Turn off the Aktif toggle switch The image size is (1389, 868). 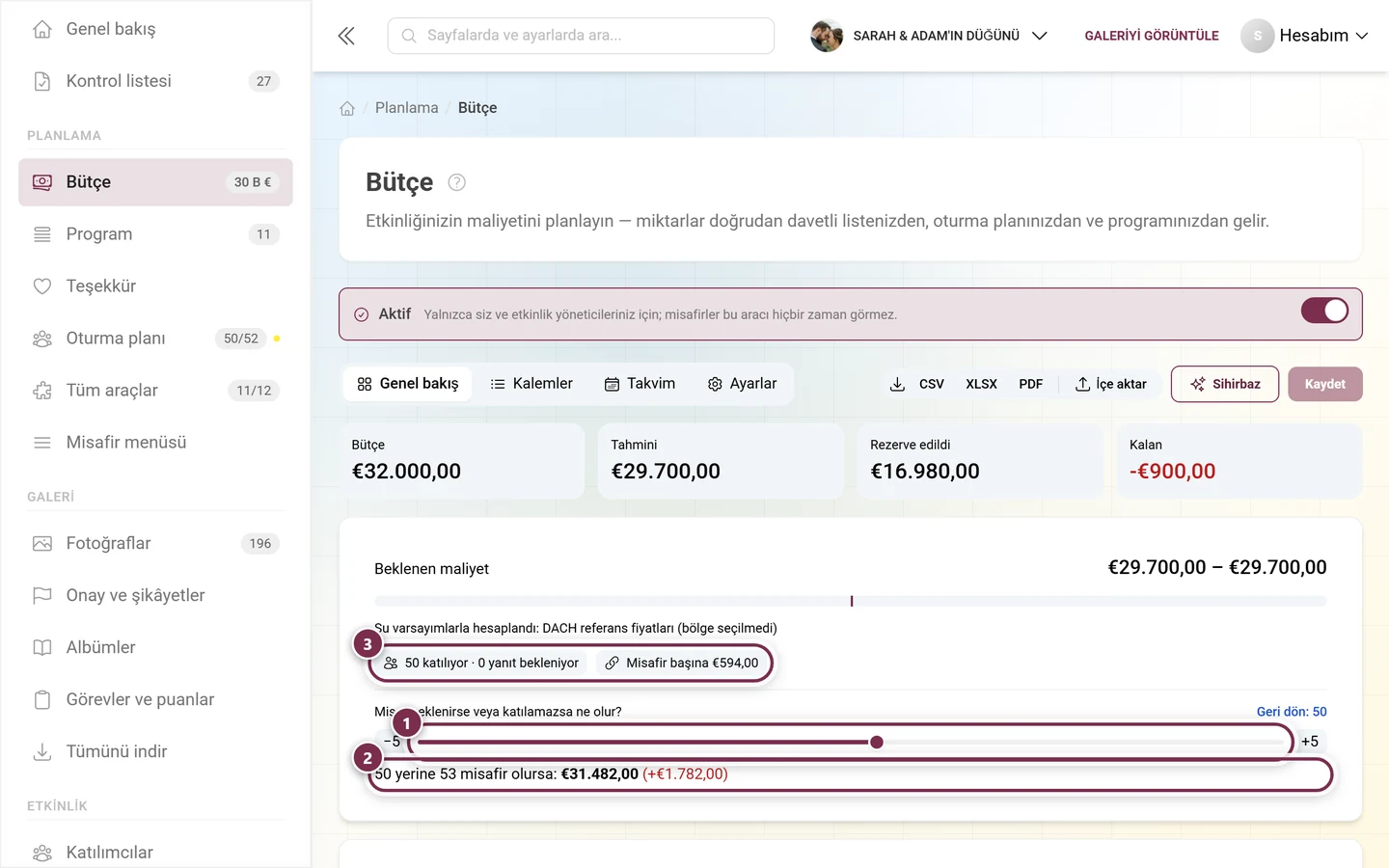tap(1324, 311)
